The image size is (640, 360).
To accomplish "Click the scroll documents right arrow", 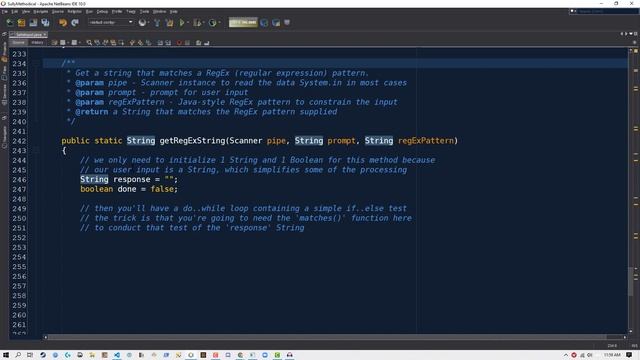I will (626, 34).
